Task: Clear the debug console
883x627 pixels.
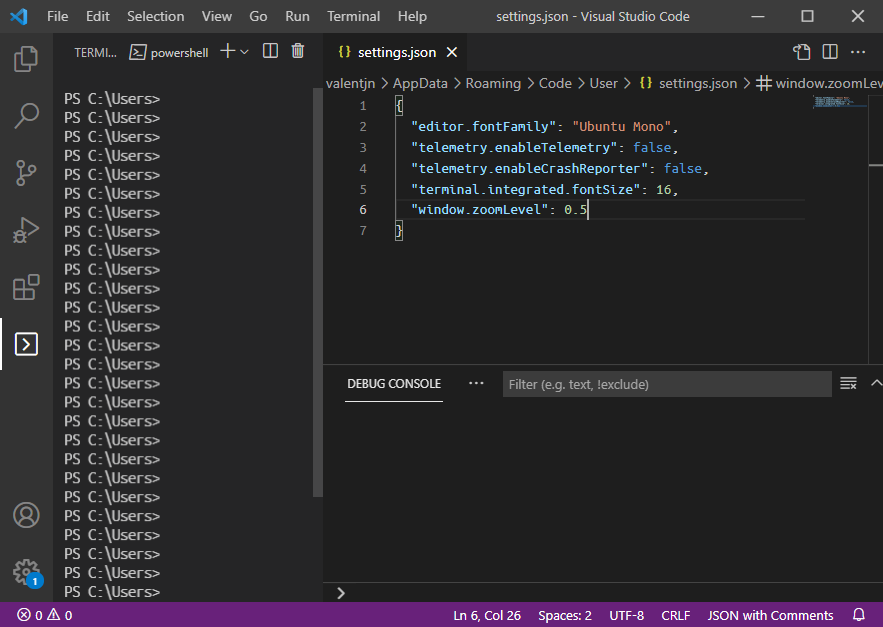Action: [x=848, y=384]
